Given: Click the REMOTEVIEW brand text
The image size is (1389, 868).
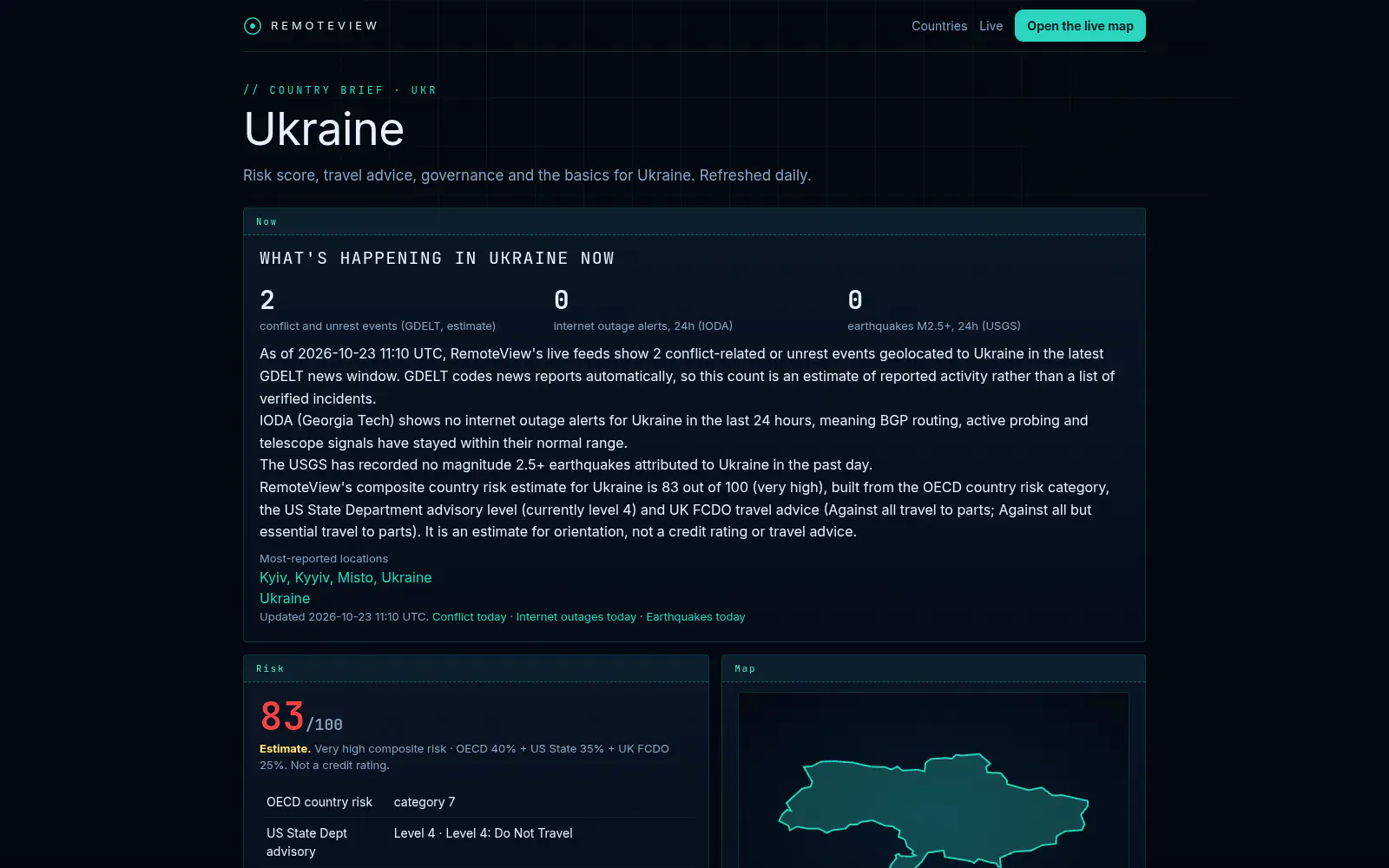Looking at the screenshot, I should [325, 26].
